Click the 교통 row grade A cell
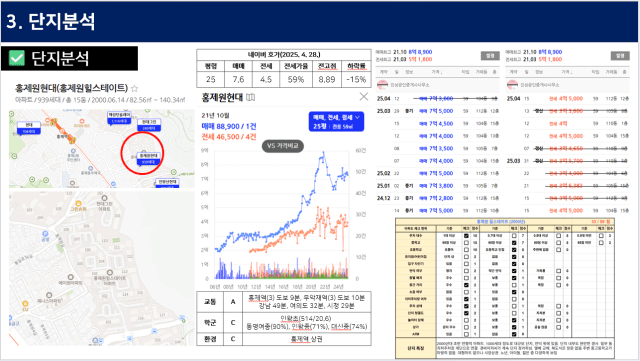 coord(233,302)
